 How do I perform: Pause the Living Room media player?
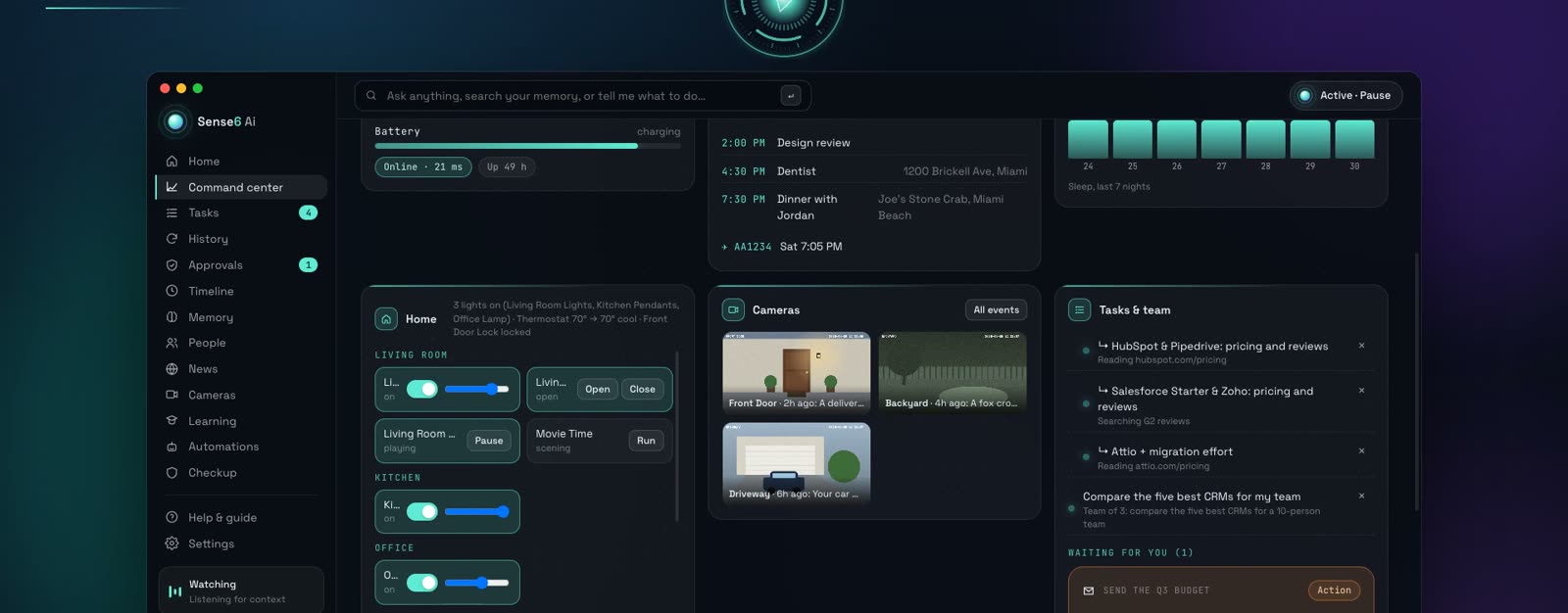(x=489, y=441)
